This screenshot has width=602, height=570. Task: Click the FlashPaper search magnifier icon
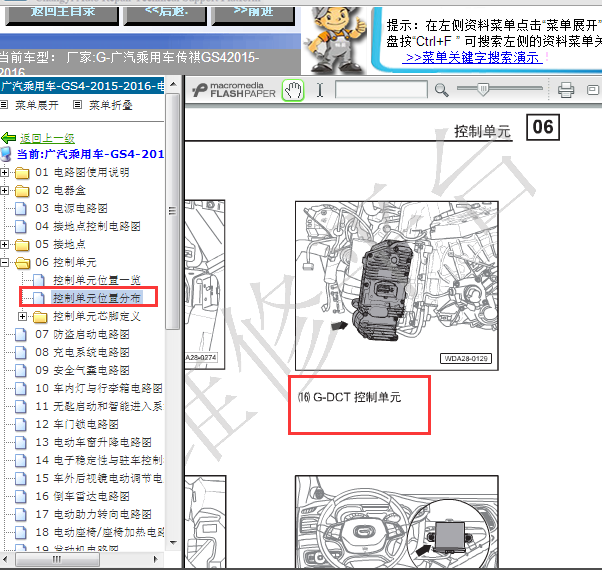tap(441, 90)
